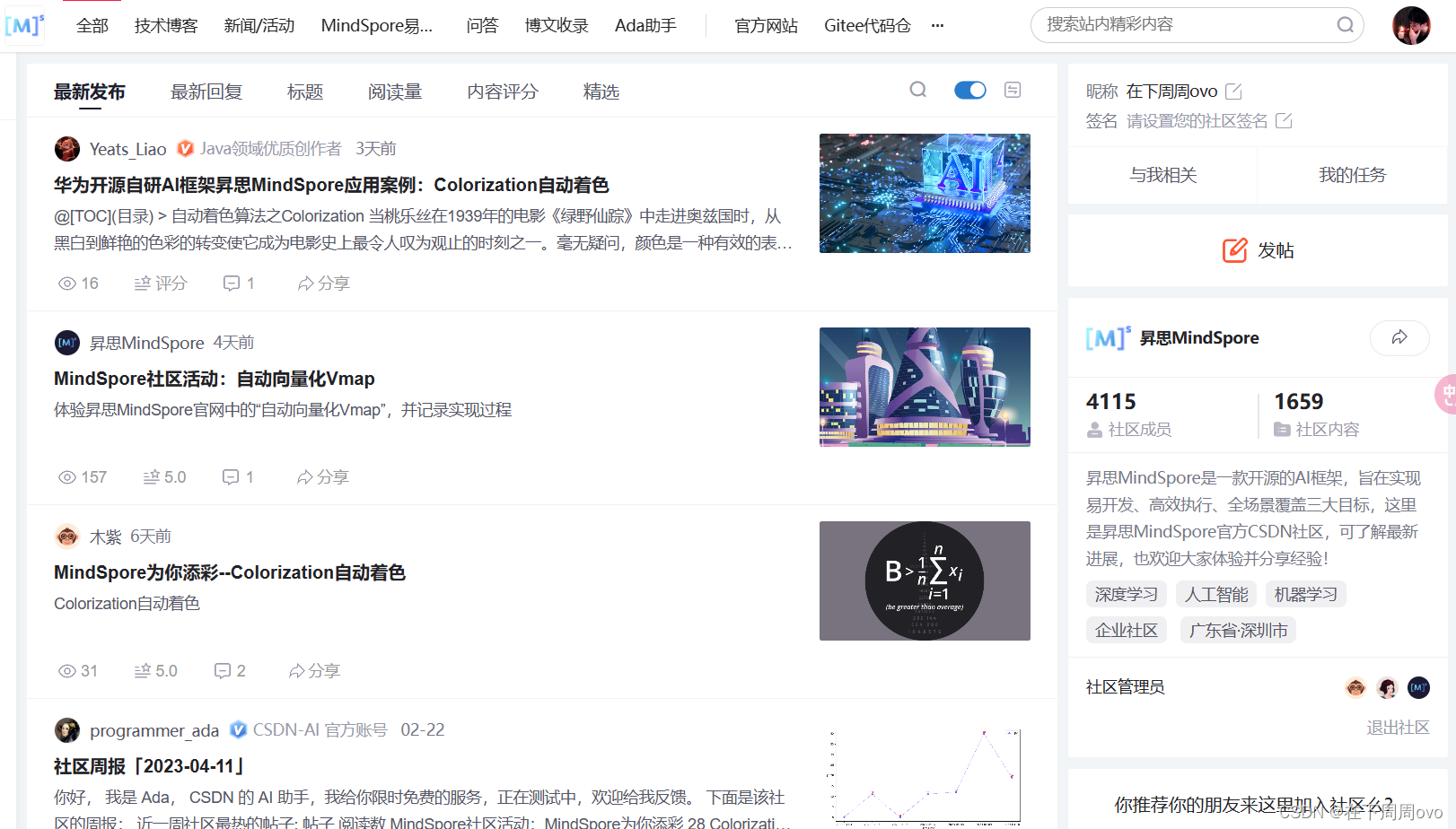Open the city illustration thumbnail of Vmap post
The image size is (1456, 829).
point(925,387)
